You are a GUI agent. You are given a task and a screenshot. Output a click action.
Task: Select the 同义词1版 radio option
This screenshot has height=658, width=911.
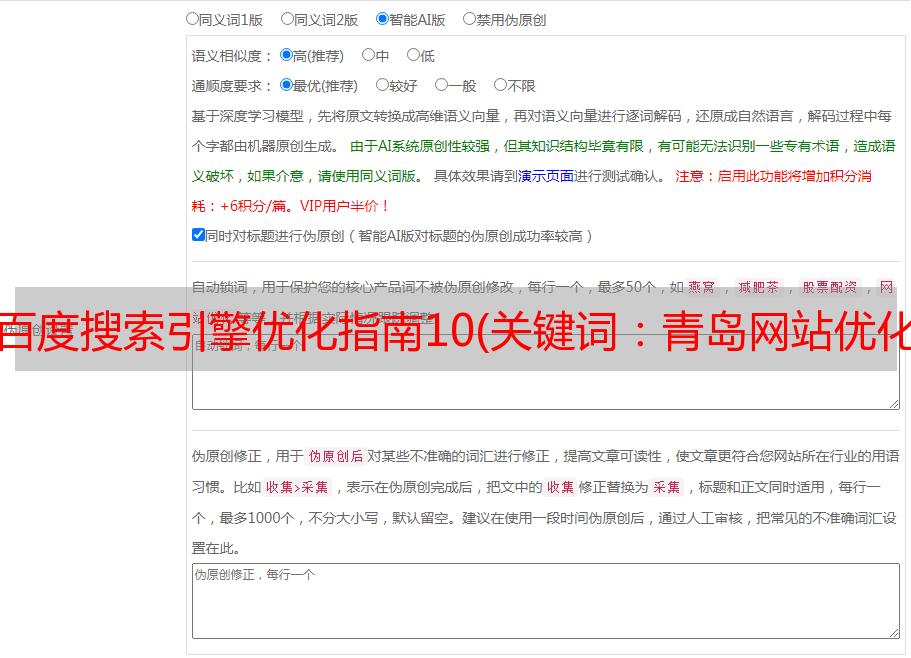pyautogui.click(x=192, y=19)
